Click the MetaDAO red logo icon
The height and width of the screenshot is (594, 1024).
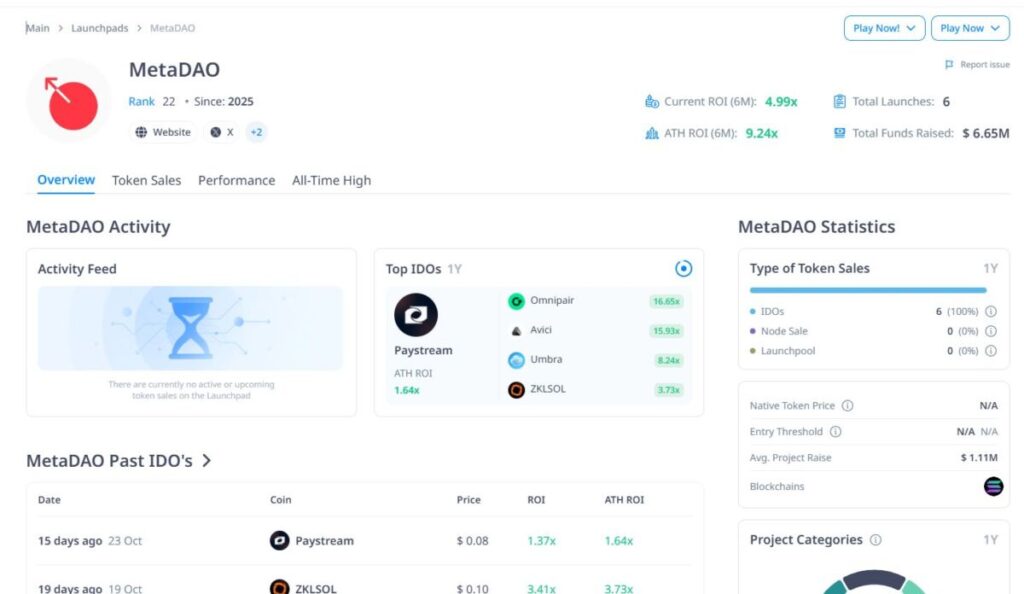click(70, 101)
